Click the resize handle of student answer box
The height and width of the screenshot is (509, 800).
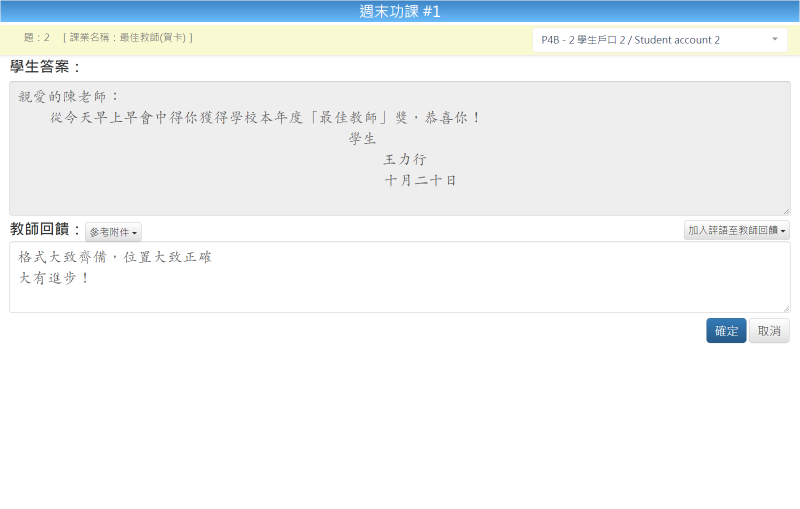(x=786, y=211)
